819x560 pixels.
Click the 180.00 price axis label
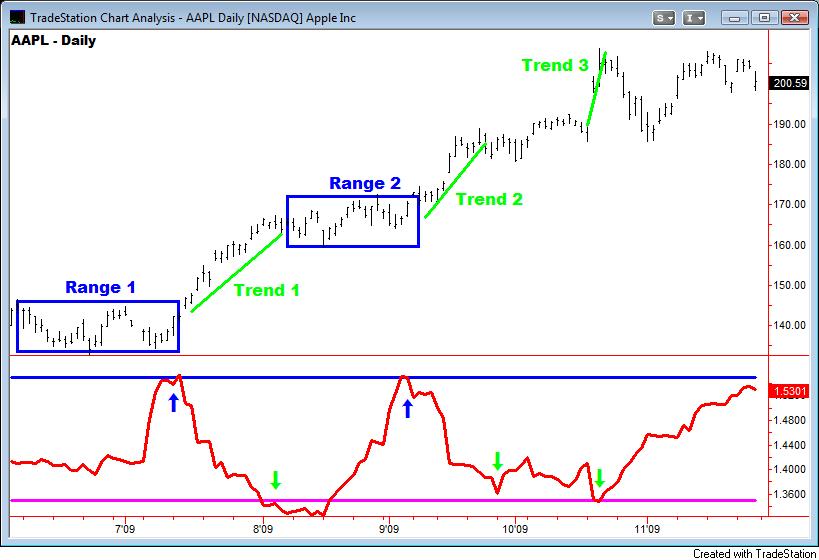point(790,164)
